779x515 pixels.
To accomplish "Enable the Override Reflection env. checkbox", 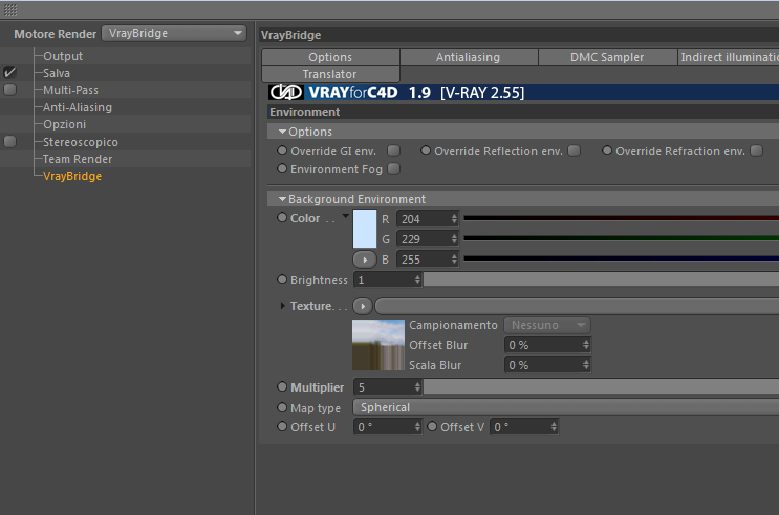I will (x=574, y=150).
